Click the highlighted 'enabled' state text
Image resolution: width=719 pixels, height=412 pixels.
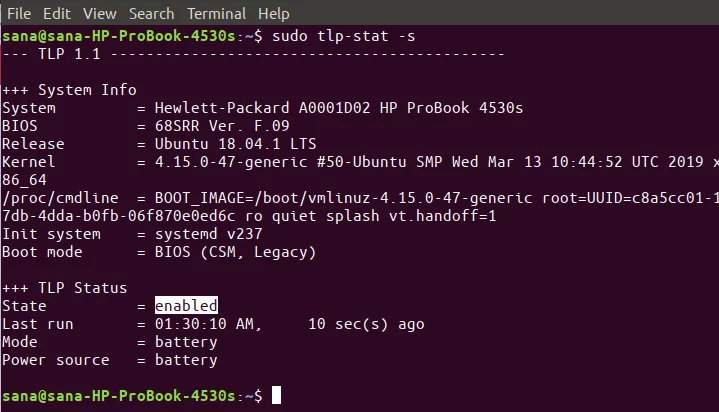186,306
